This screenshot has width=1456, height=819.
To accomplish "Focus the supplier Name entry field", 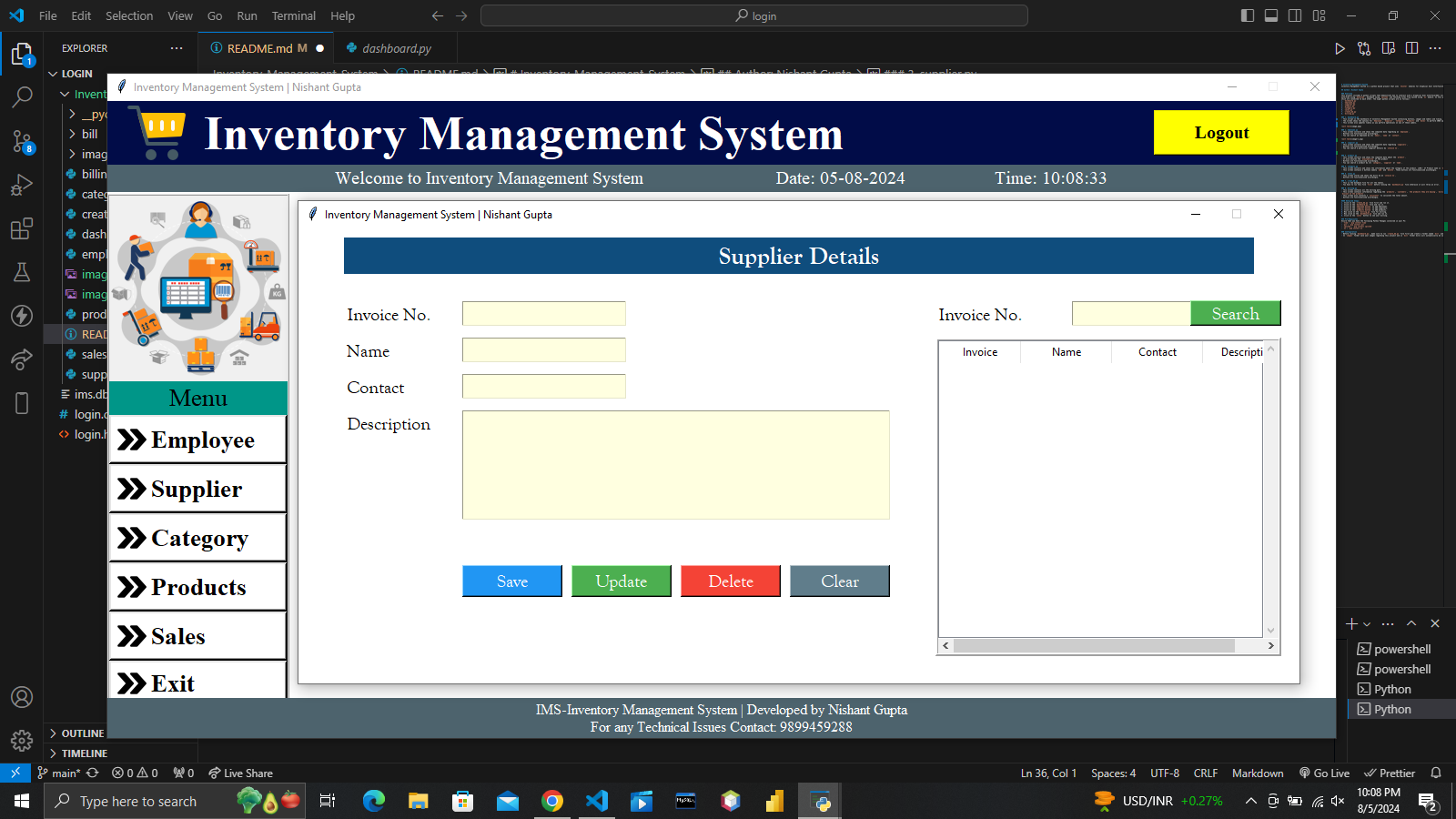I will click(x=544, y=350).
